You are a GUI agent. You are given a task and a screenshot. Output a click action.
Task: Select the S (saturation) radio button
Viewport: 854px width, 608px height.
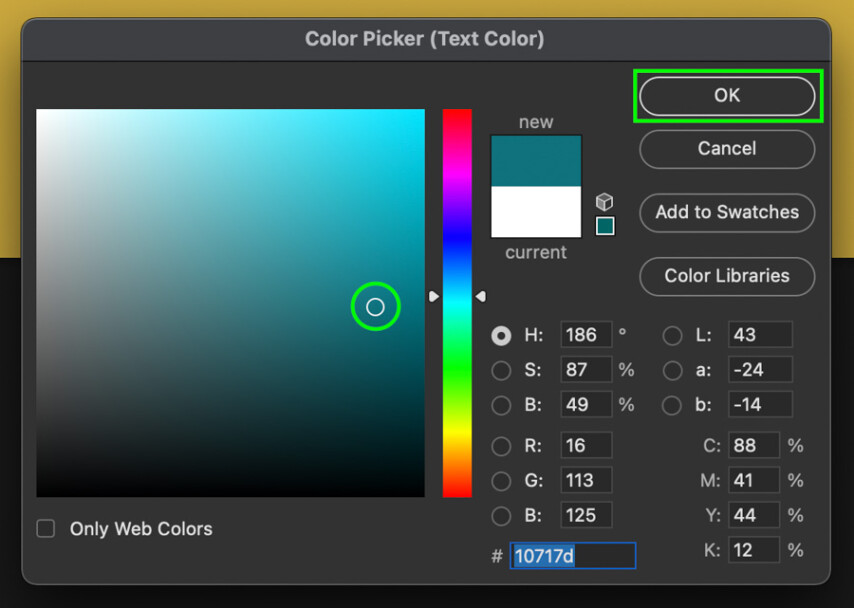[501, 370]
